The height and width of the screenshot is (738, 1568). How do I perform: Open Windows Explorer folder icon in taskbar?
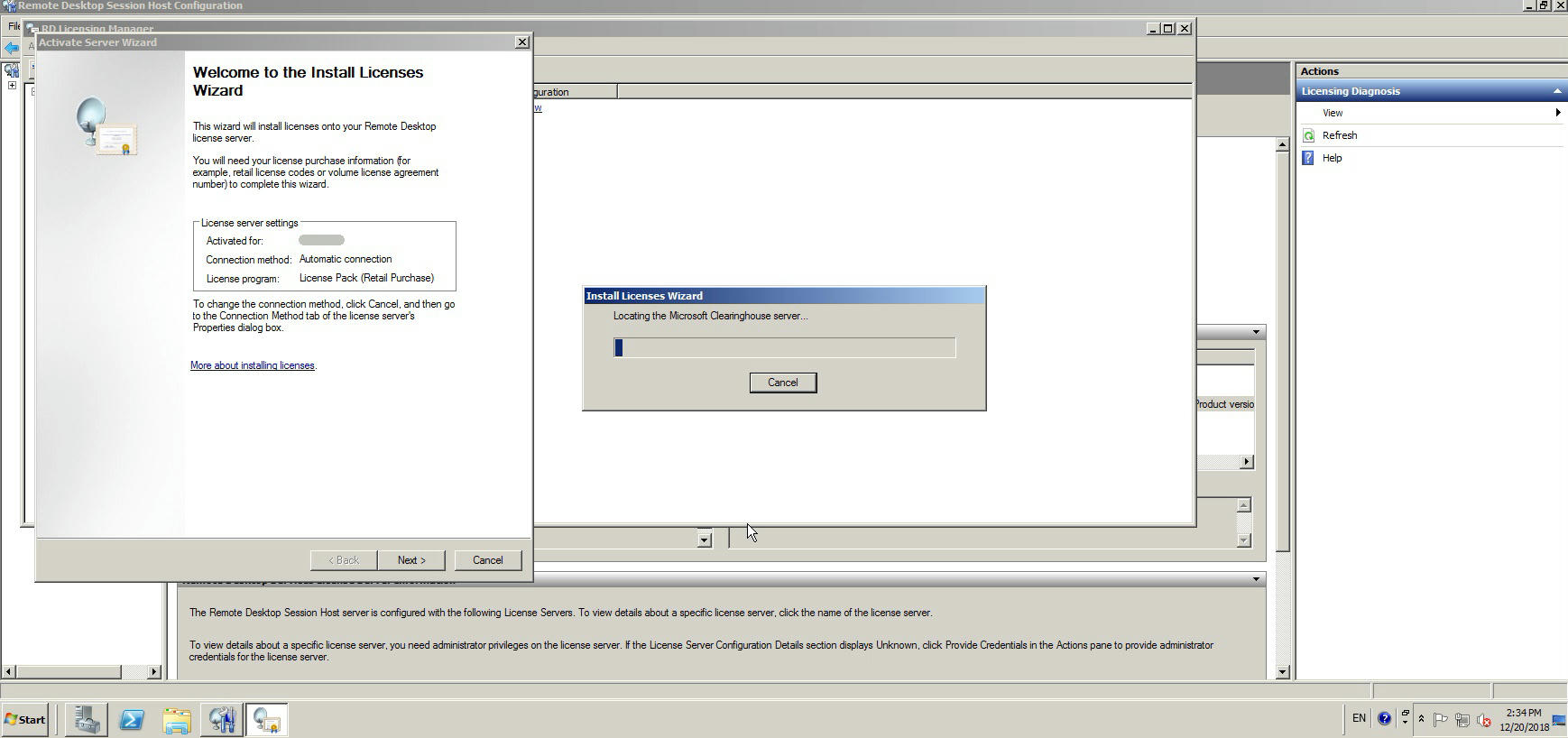pos(177,719)
